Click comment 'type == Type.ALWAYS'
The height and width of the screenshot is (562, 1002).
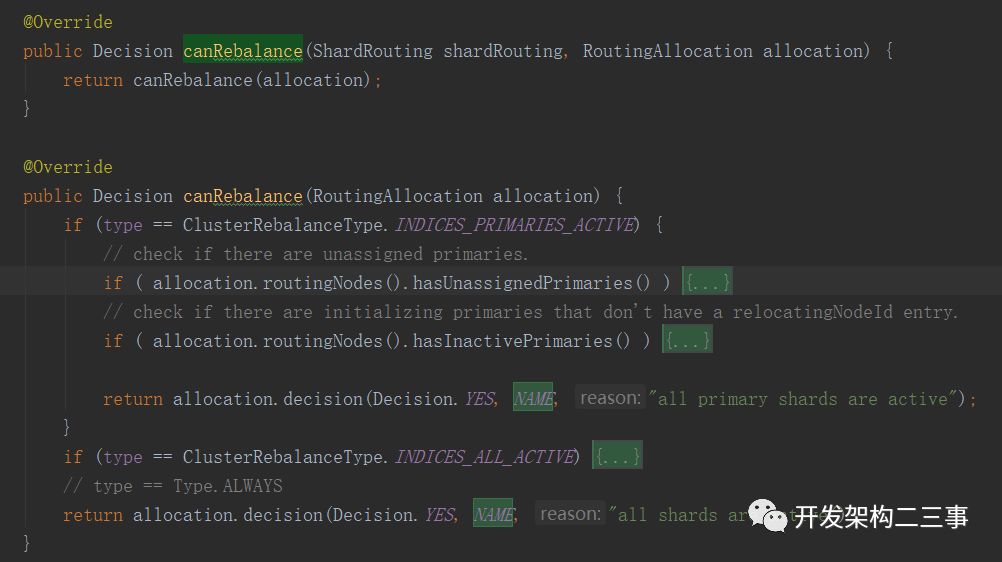[173, 485]
